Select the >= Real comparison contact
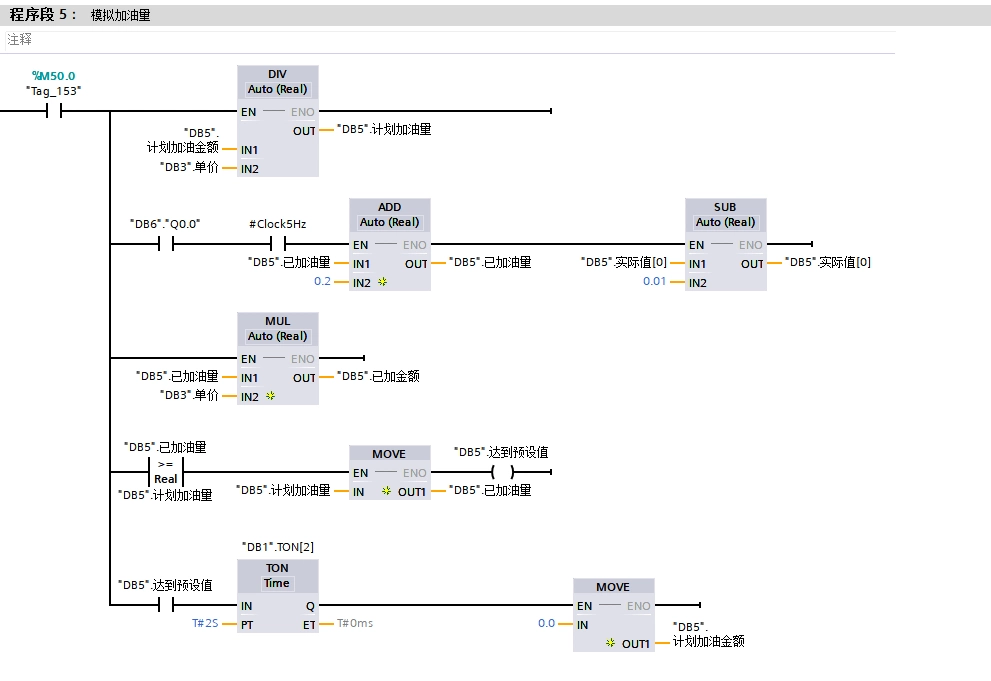This screenshot has width=991, height=681. pyautogui.click(x=166, y=472)
